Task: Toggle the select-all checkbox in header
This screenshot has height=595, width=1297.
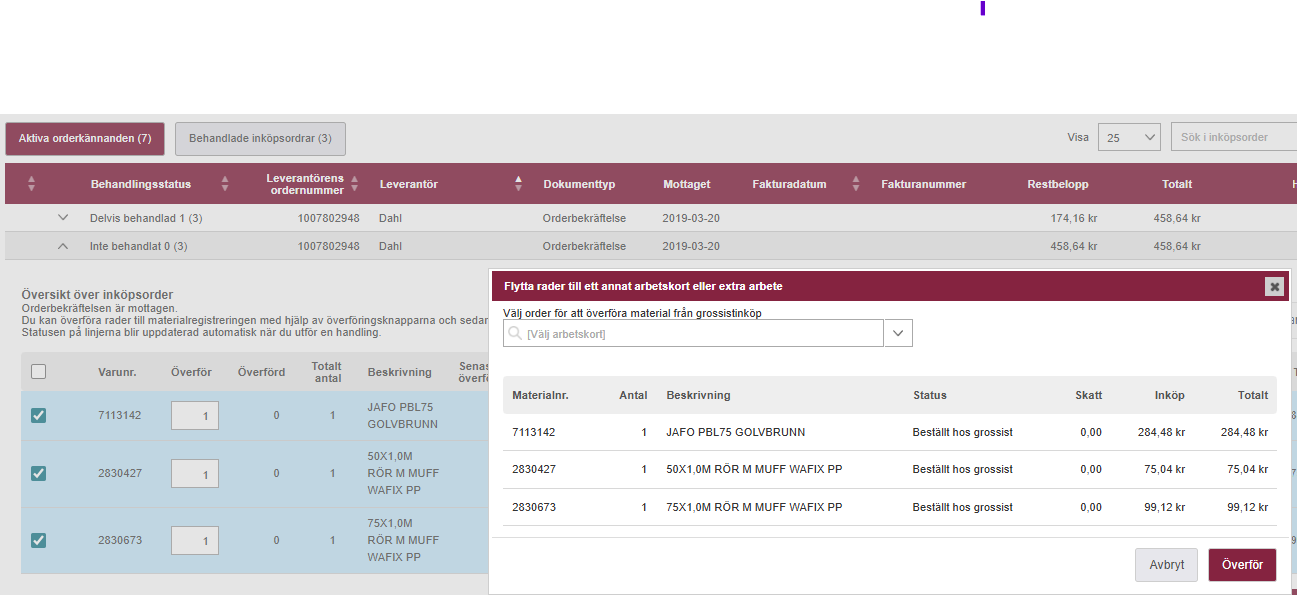Action: 38,372
